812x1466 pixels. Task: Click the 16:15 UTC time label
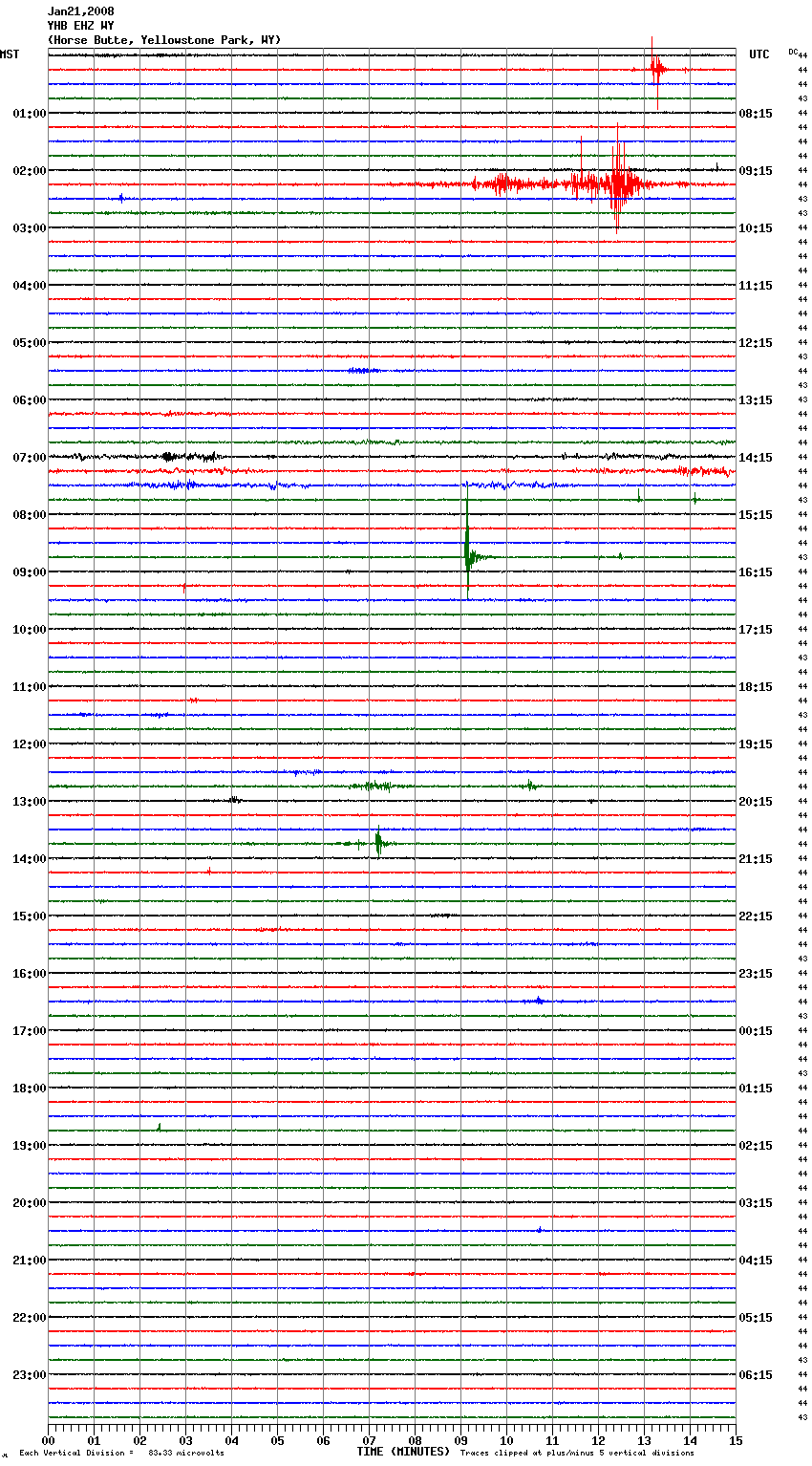[x=756, y=572]
